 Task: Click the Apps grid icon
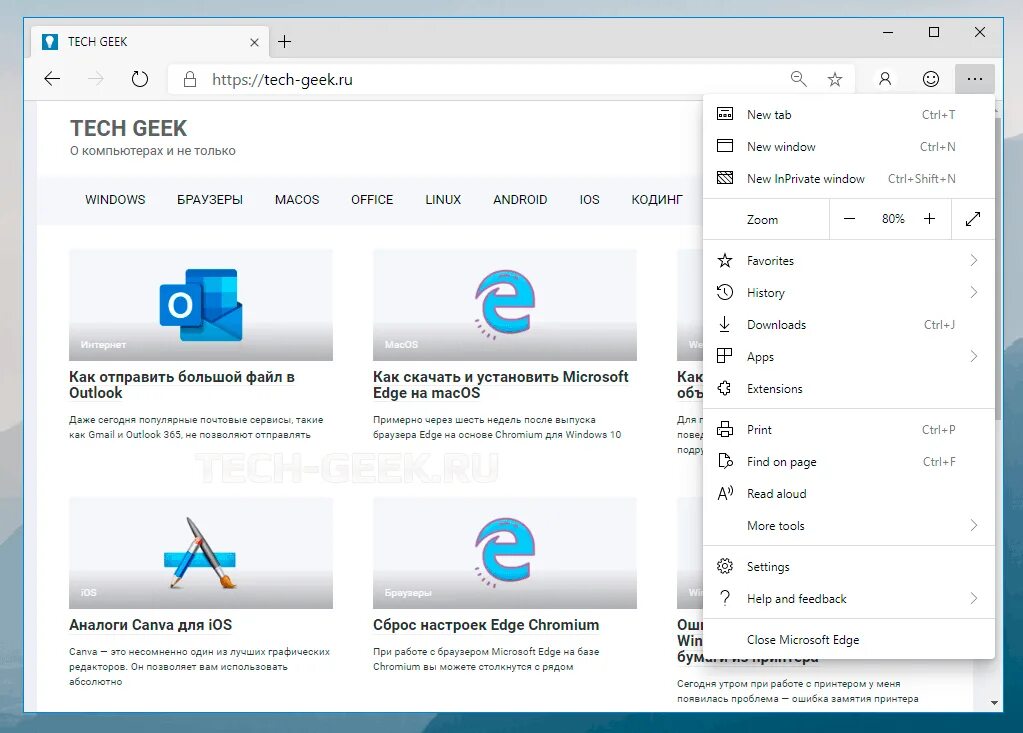(x=724, y=356)
